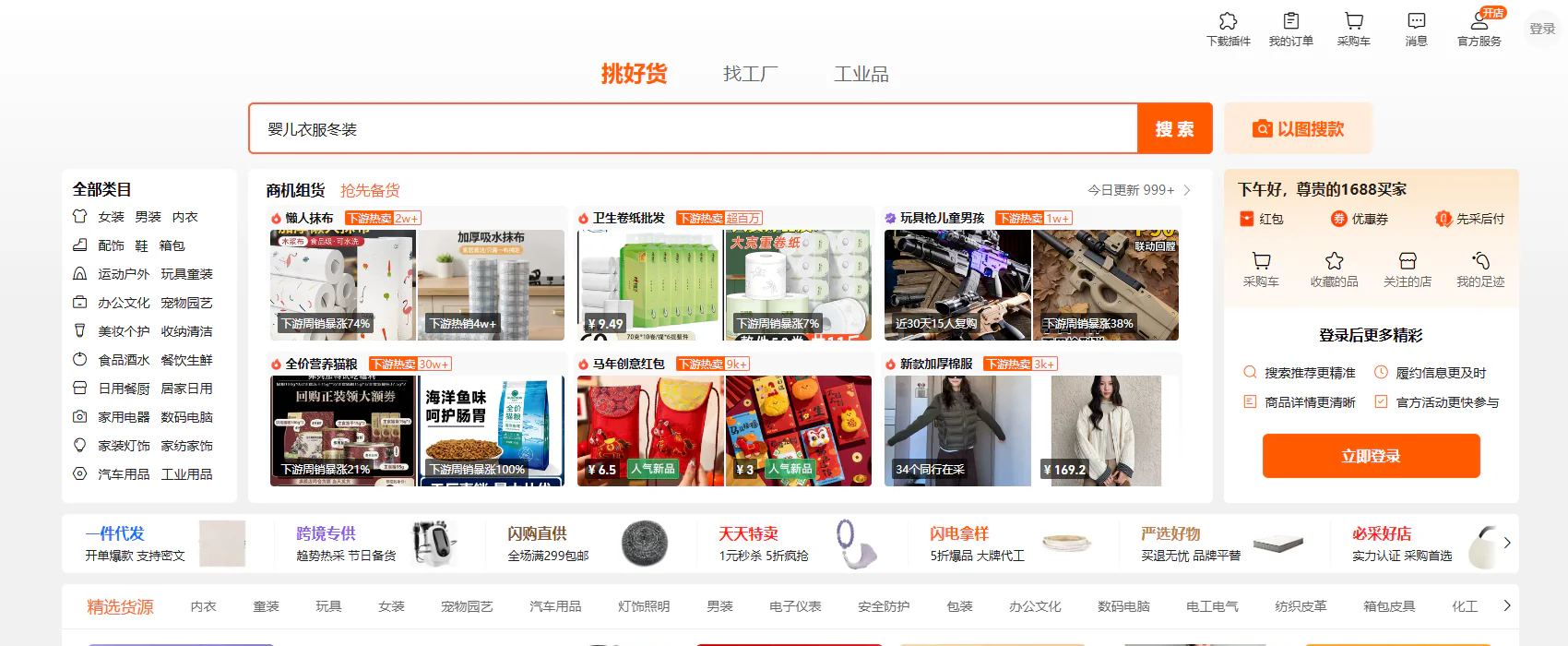Image resolution: width=1568 pixels, height=646 pixels.
Task: Expand promo strip with right arrow
Action: 1506,543
